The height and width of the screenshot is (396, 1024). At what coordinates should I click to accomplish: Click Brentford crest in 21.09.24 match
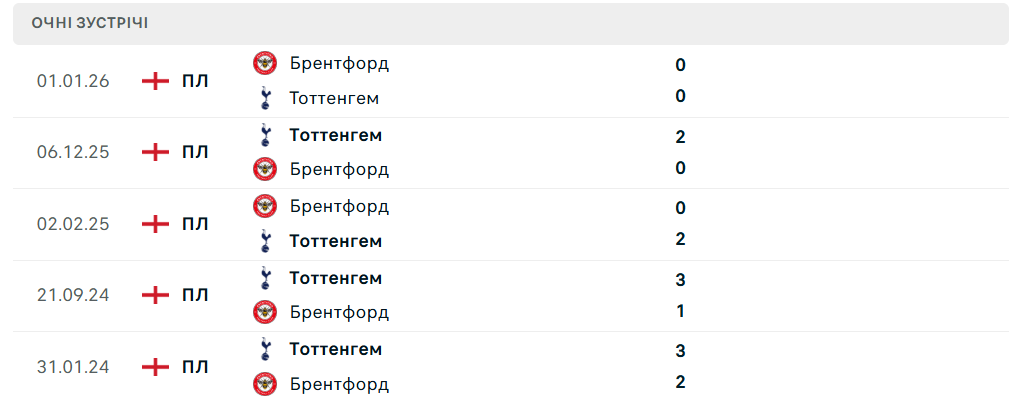click(264, 312)
